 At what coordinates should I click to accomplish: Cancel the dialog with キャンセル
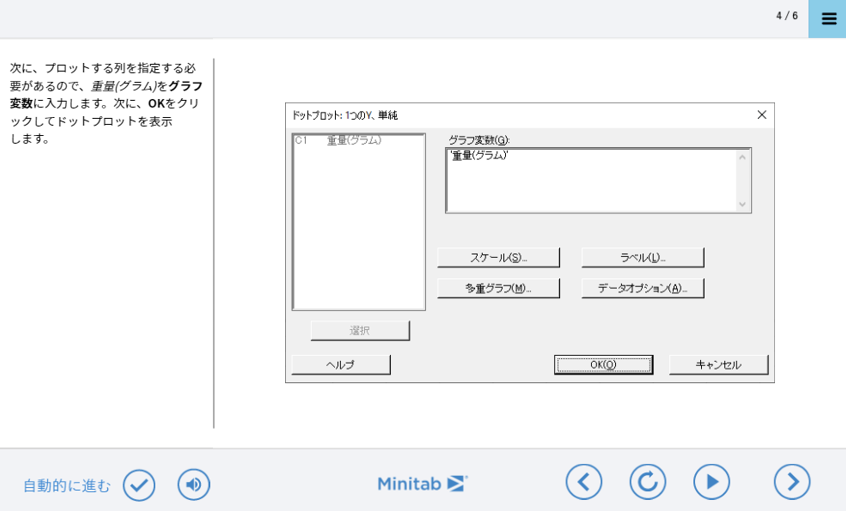(x=718, y=365)
